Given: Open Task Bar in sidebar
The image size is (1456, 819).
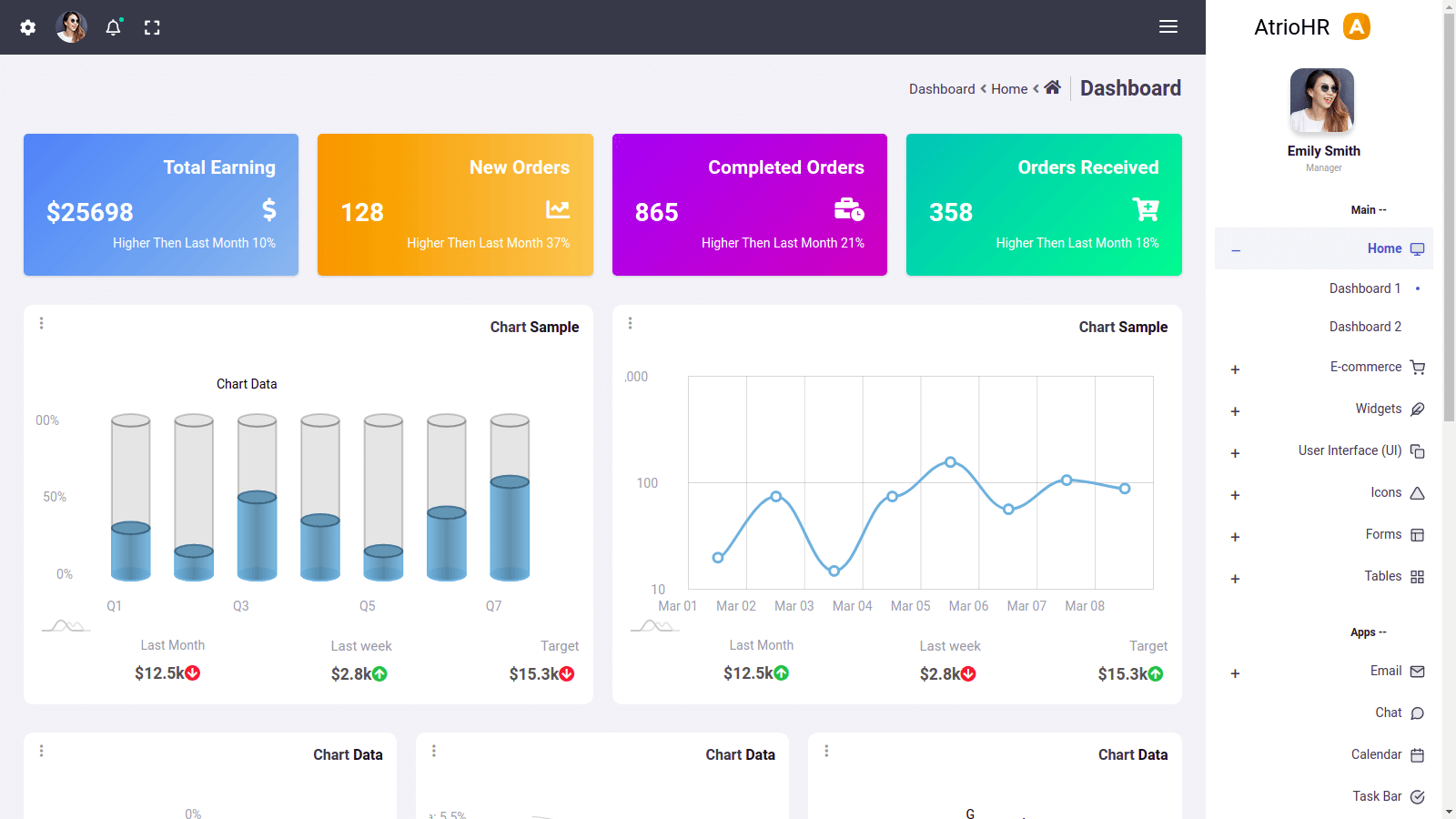Looking at the screenshot, I should click(x=1378, y=796).
